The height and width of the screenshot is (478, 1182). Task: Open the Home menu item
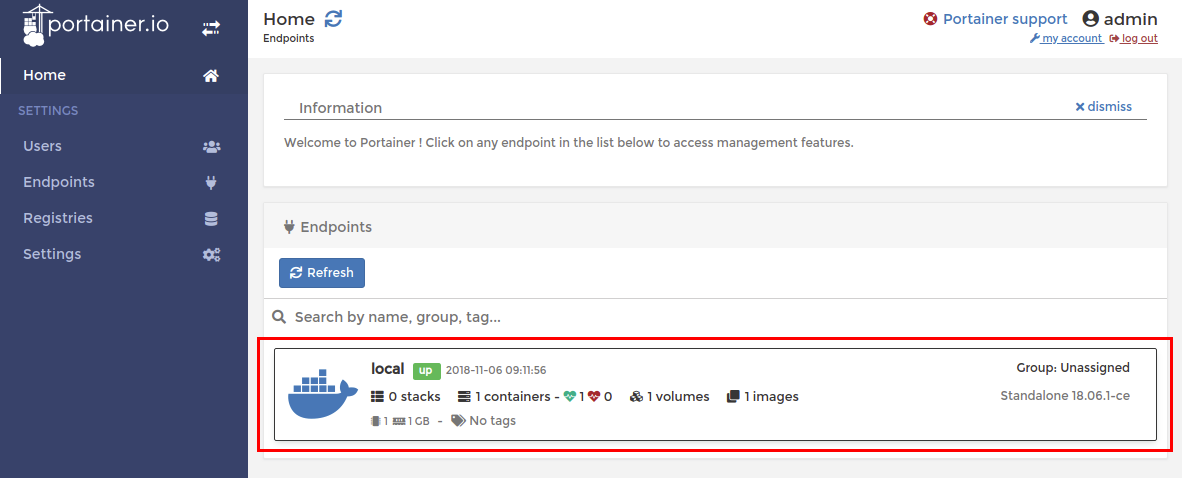coord(45,75)
